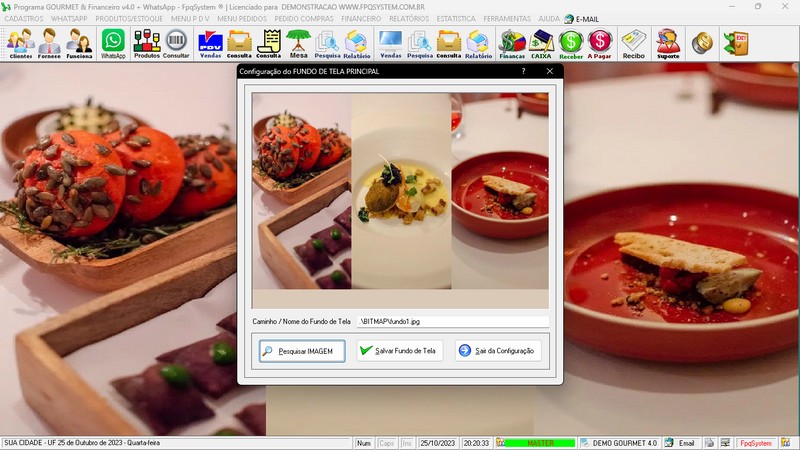Open the AJUDA menu
Image resolution: width=800 pixels, height=450 pixels.
click(x=549, y=18)
